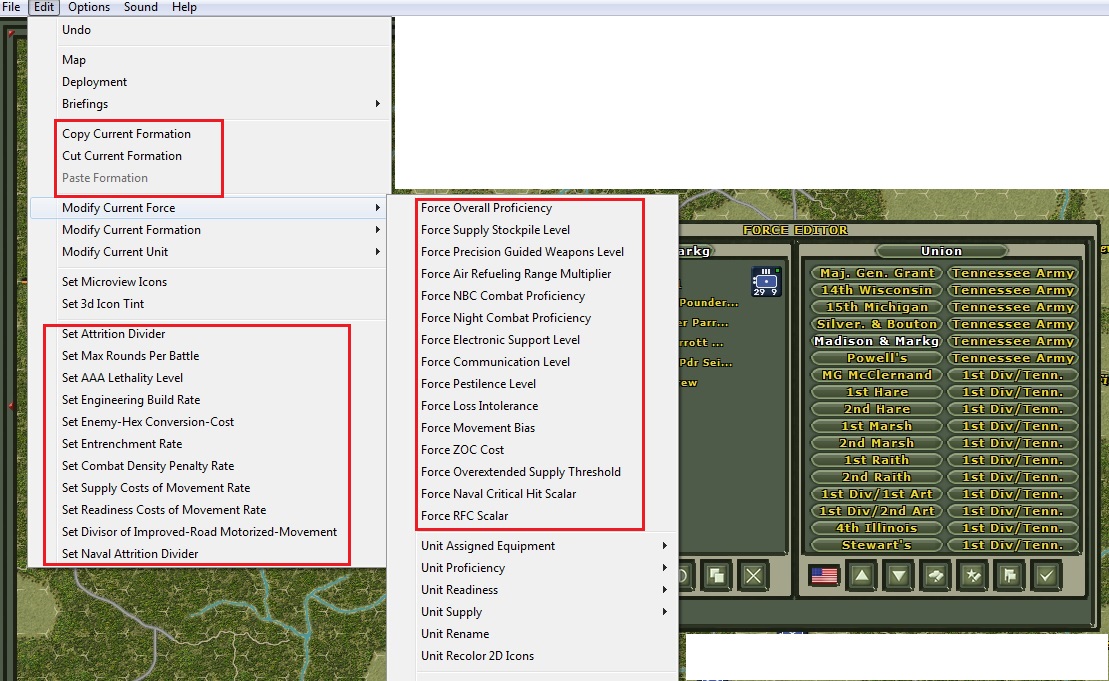Select Force Movement Bias
This screenshot has height=681, width=1109.
[477, 427]
